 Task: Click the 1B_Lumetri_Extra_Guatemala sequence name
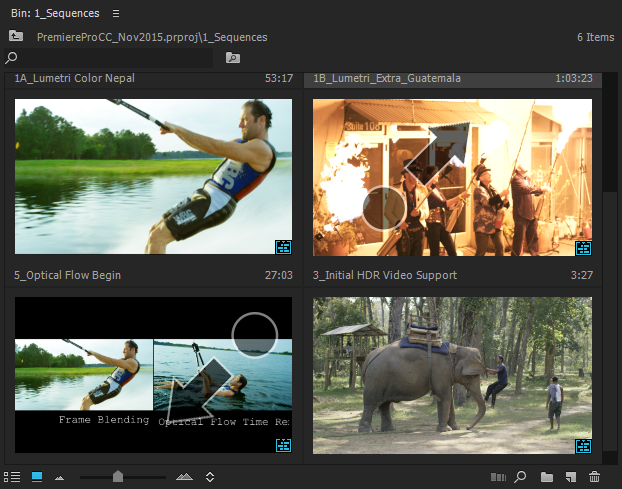click(386, 78)
